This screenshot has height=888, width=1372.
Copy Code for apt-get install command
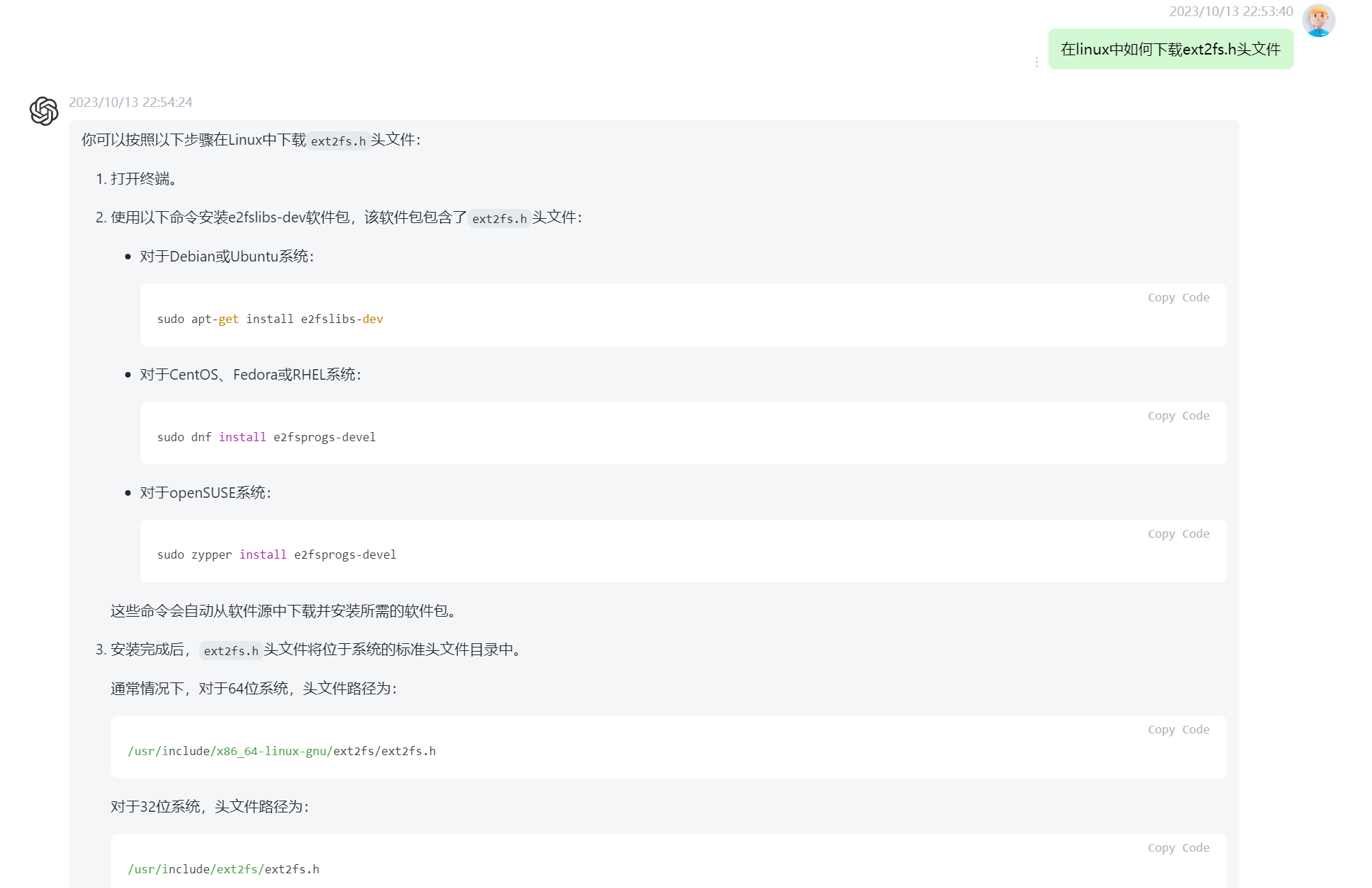1178,297
